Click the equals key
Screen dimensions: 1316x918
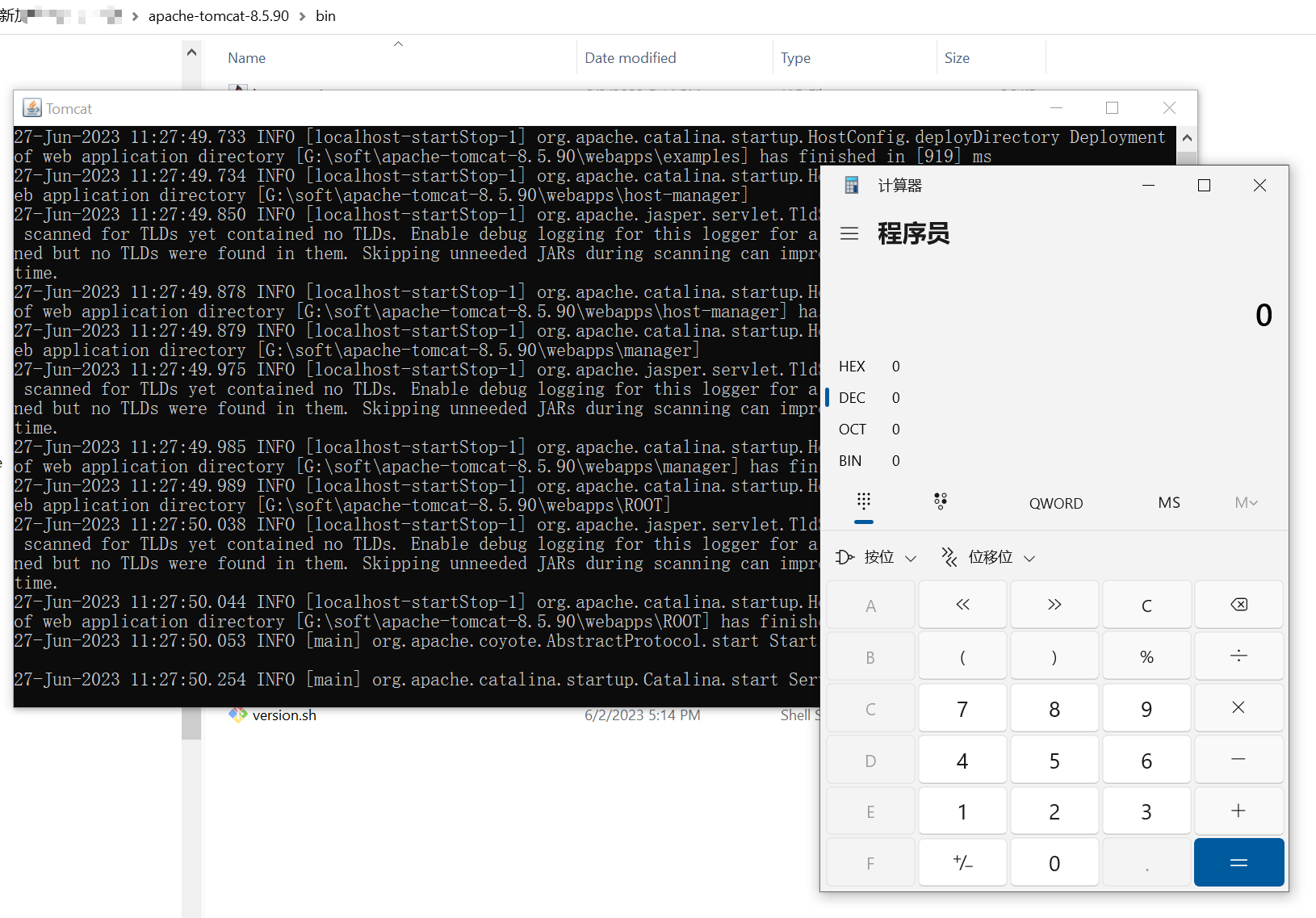[1238, 863]
